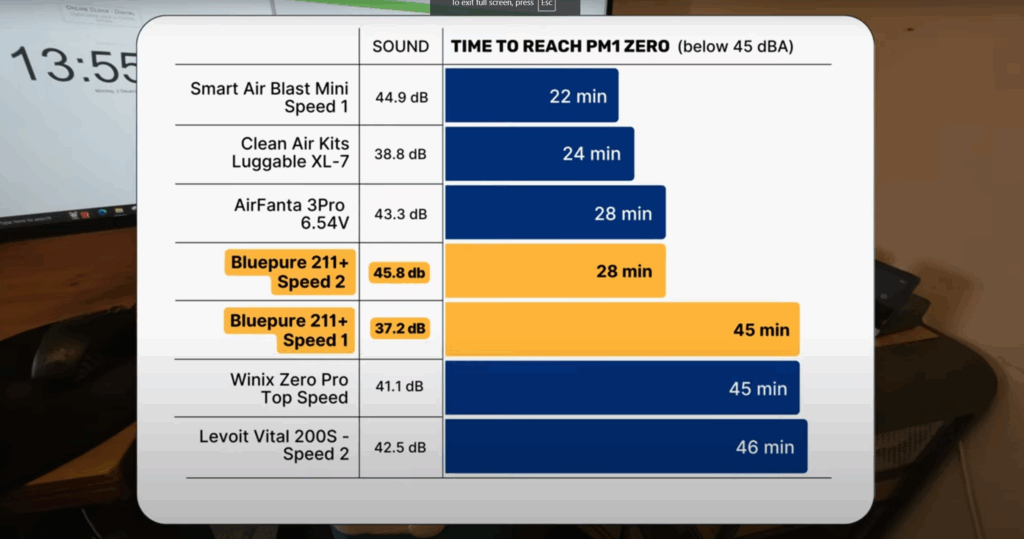Click the yellow 45.8 db badge

(x=399, y=272)
